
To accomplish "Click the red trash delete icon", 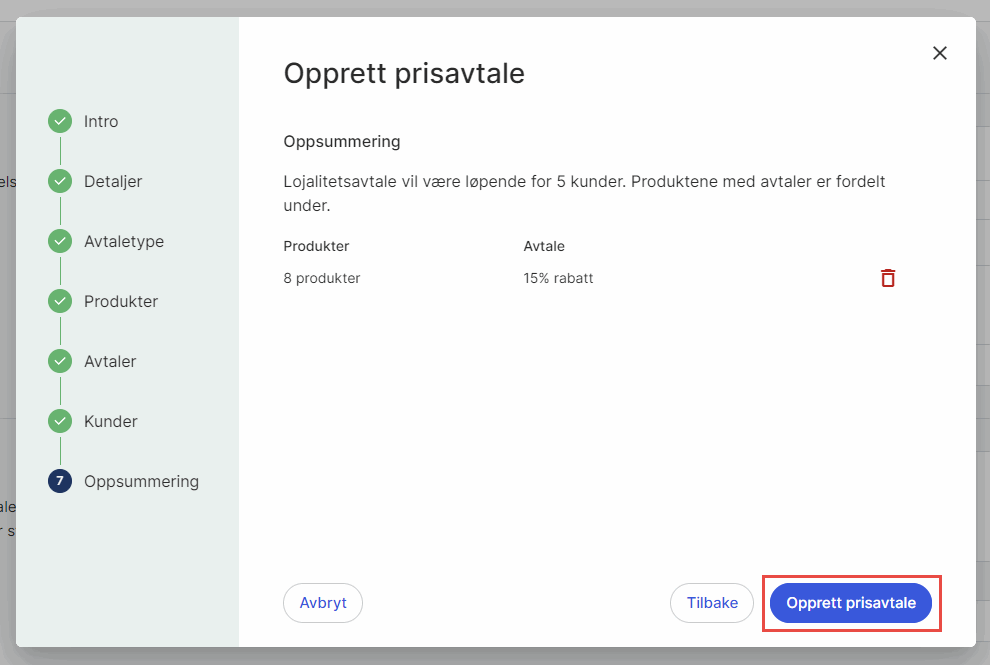I will coord(888,278).
